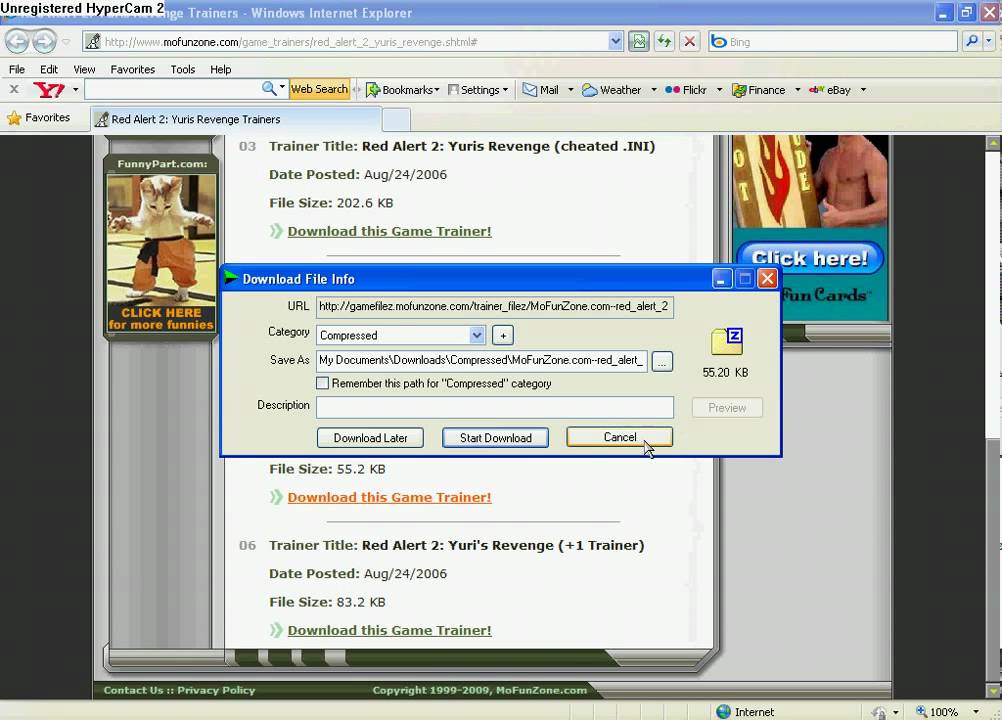
Task: Click the Yahoo! logo in toolbar
Action: 49,89
